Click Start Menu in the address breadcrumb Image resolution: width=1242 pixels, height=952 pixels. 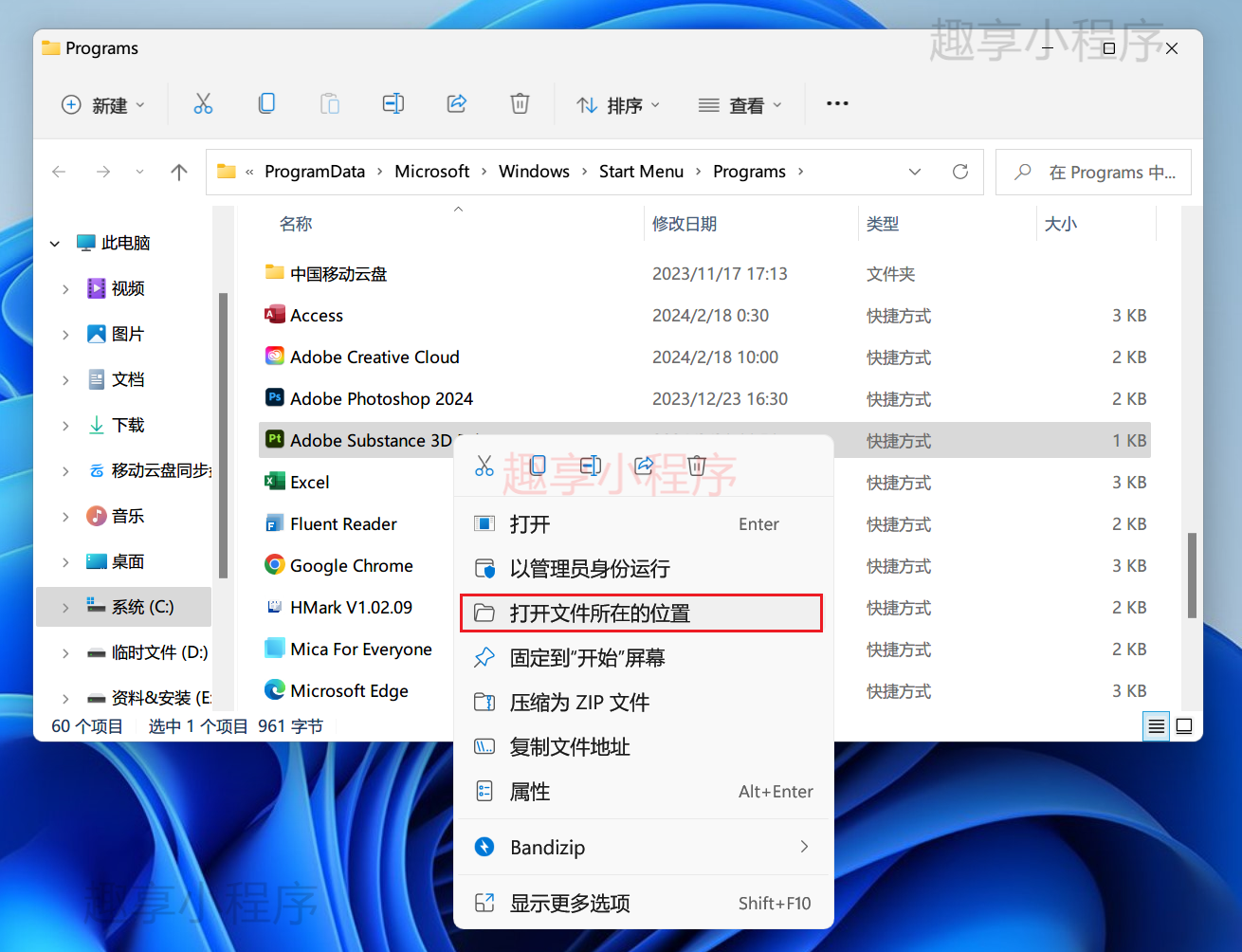click(641, 172)
